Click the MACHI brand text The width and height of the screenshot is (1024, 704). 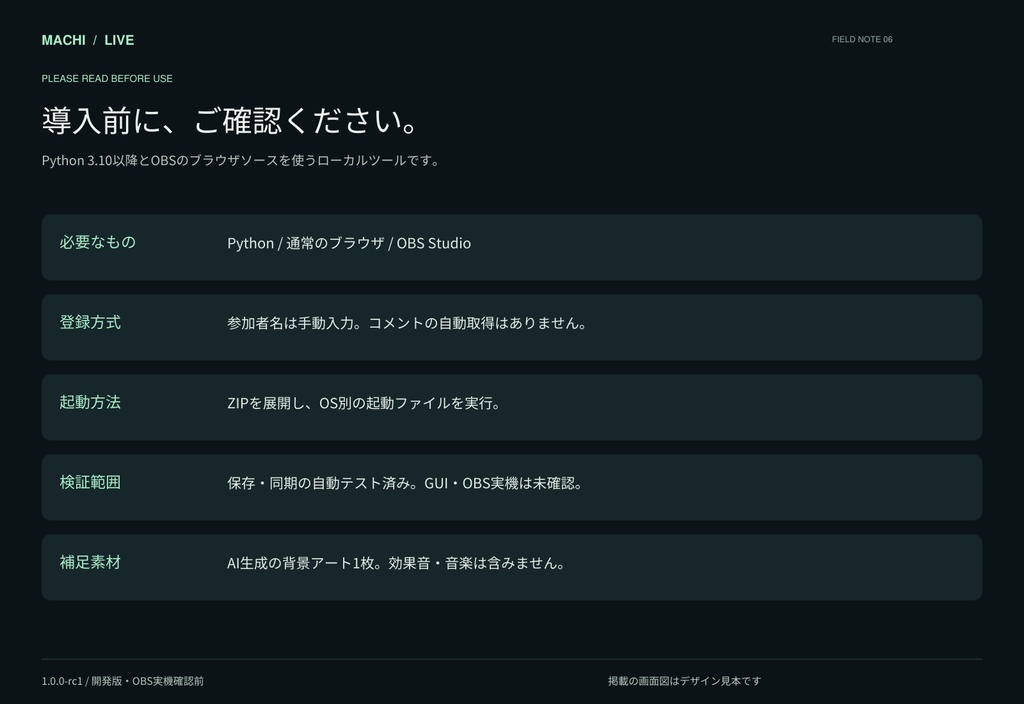click(63, 40)
